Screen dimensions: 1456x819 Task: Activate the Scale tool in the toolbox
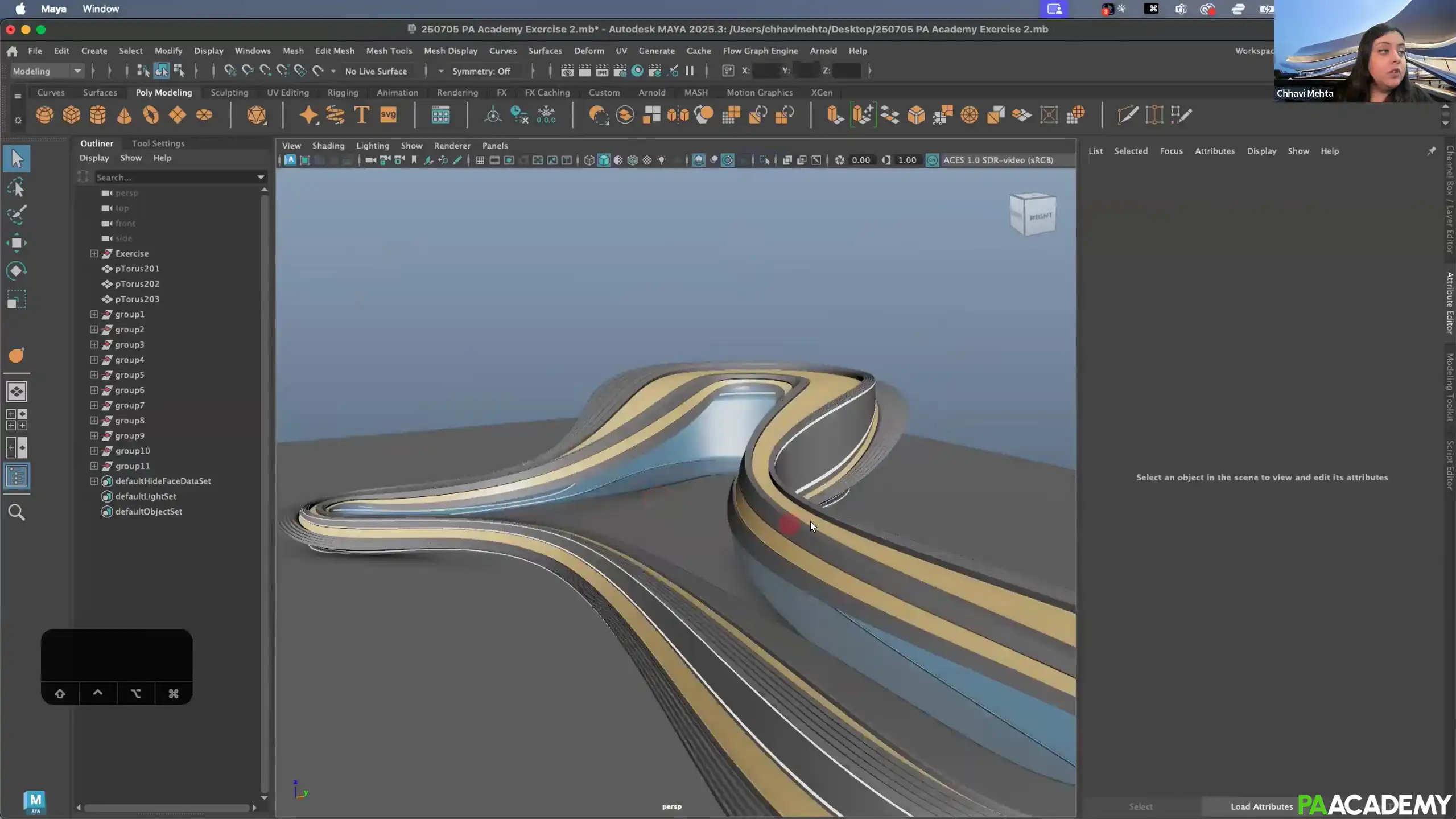click(17, 300)
